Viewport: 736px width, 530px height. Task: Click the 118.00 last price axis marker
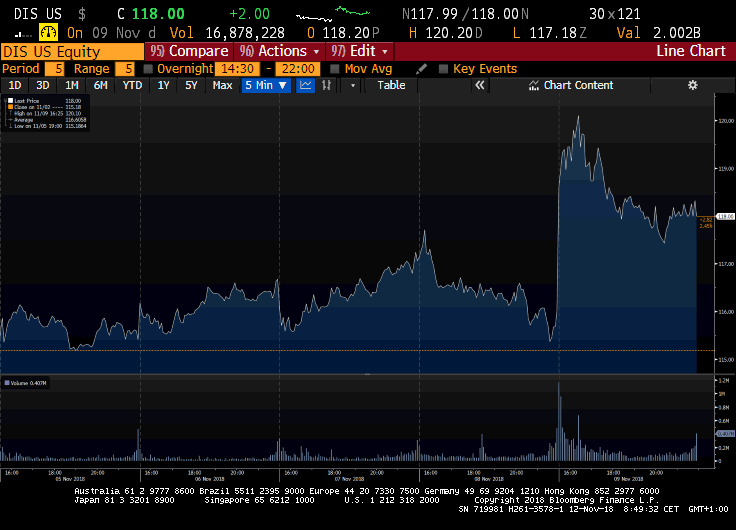(x=726, y=216)
